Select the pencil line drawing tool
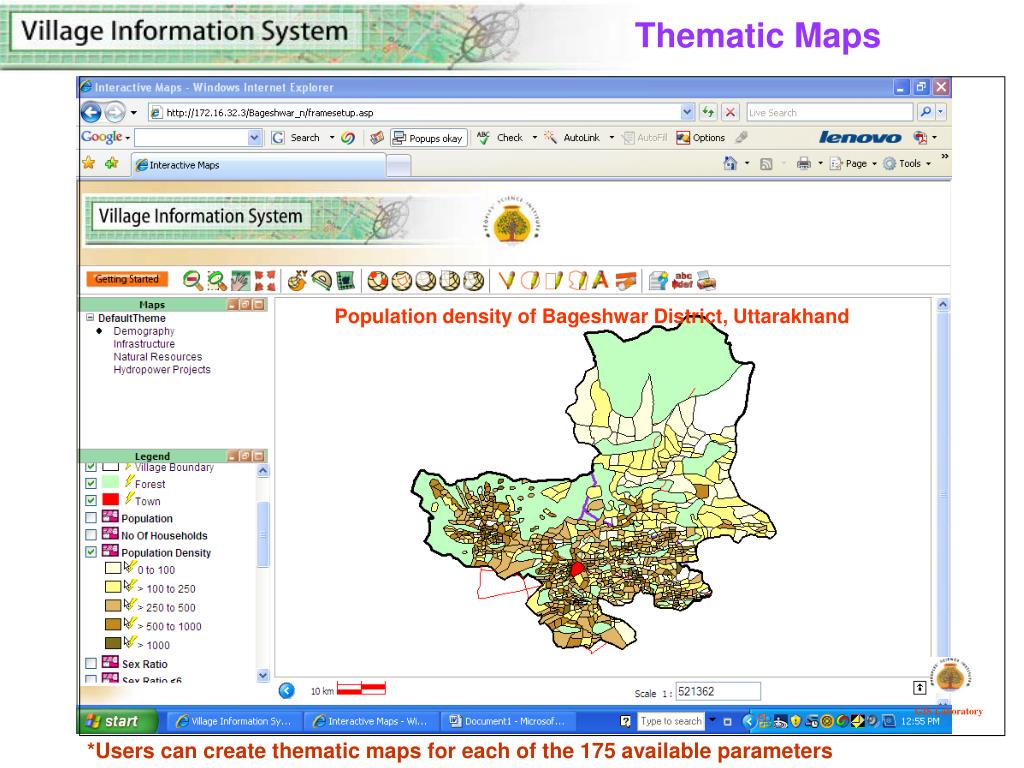Image resolution: width=1024 pixels, height=768 pixels. coord(506,281)
